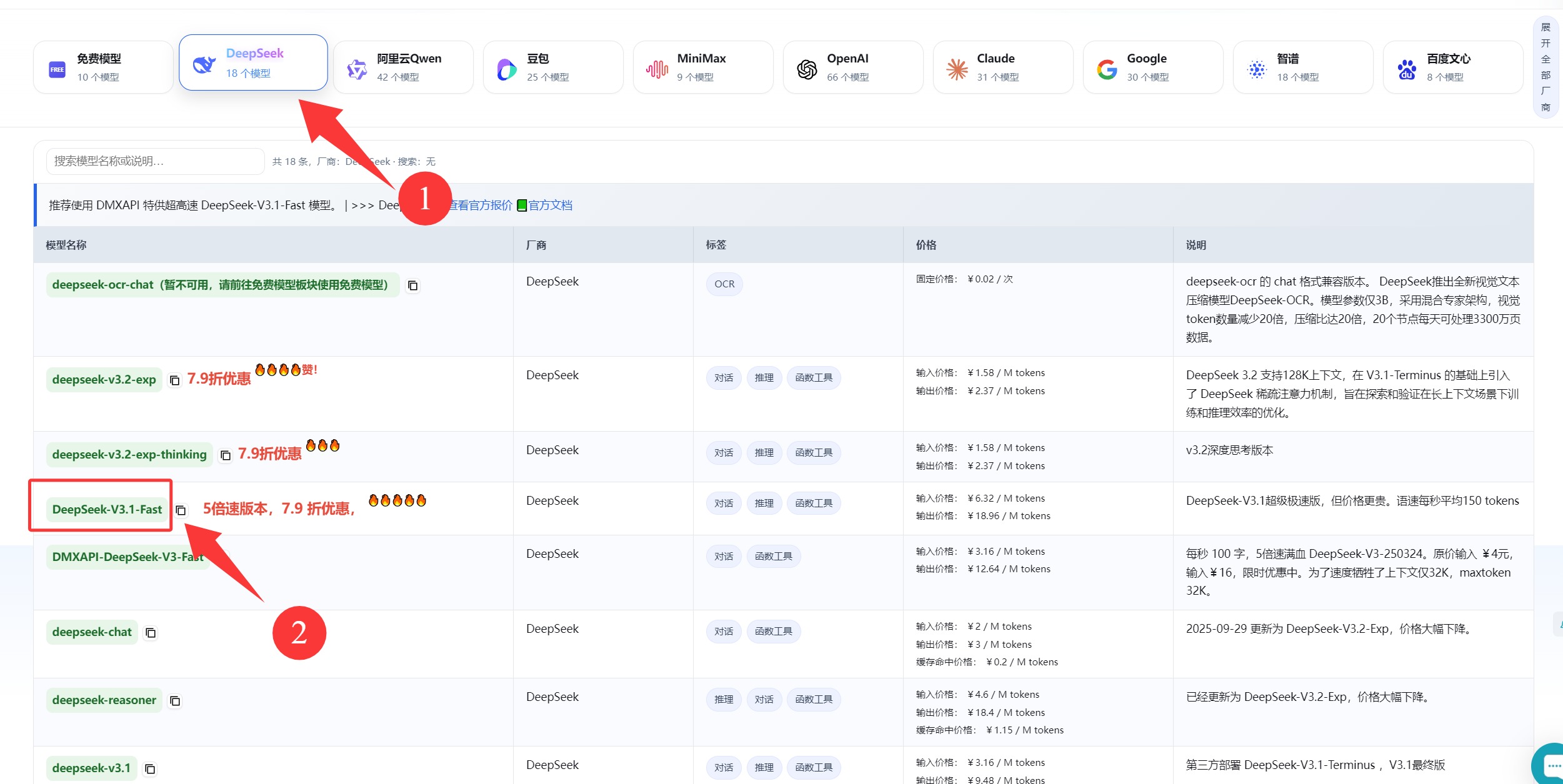1563x784 pixels.
Task: Click the fixed price ¥0.02 / 次
Action: point(990,279)
